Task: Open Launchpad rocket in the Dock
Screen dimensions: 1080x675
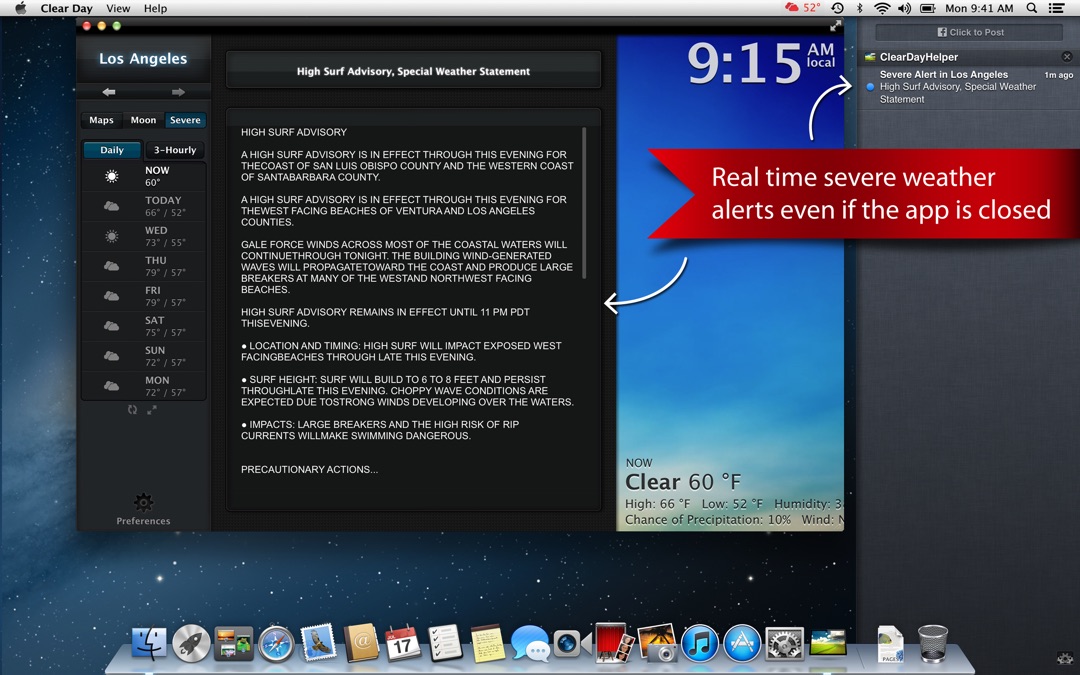Action: click(x=191, y=644)
